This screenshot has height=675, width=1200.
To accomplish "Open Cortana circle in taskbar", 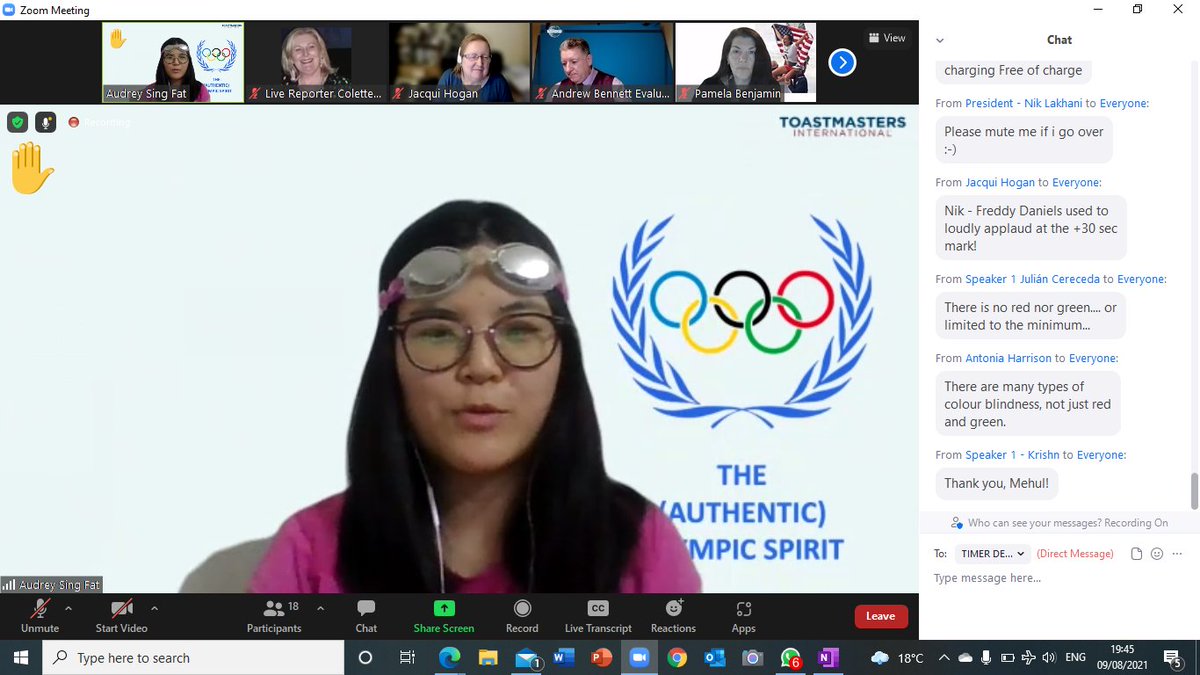I will pos(365,658).
